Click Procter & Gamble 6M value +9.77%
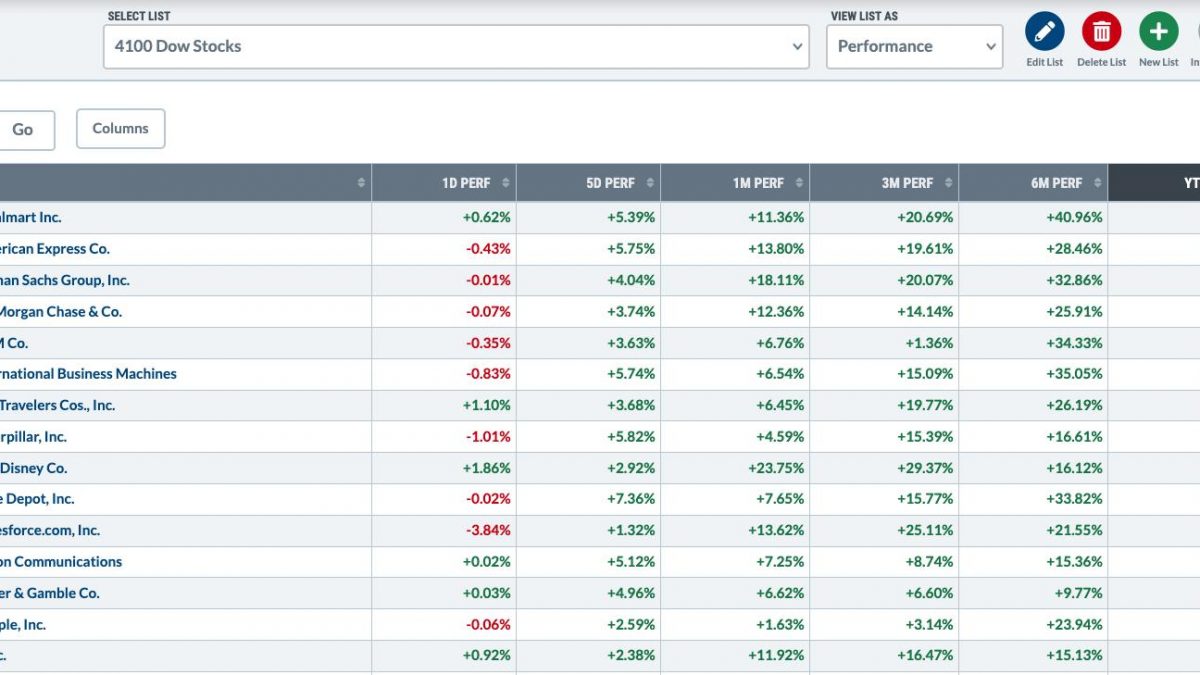 [x=1079, y=593]
